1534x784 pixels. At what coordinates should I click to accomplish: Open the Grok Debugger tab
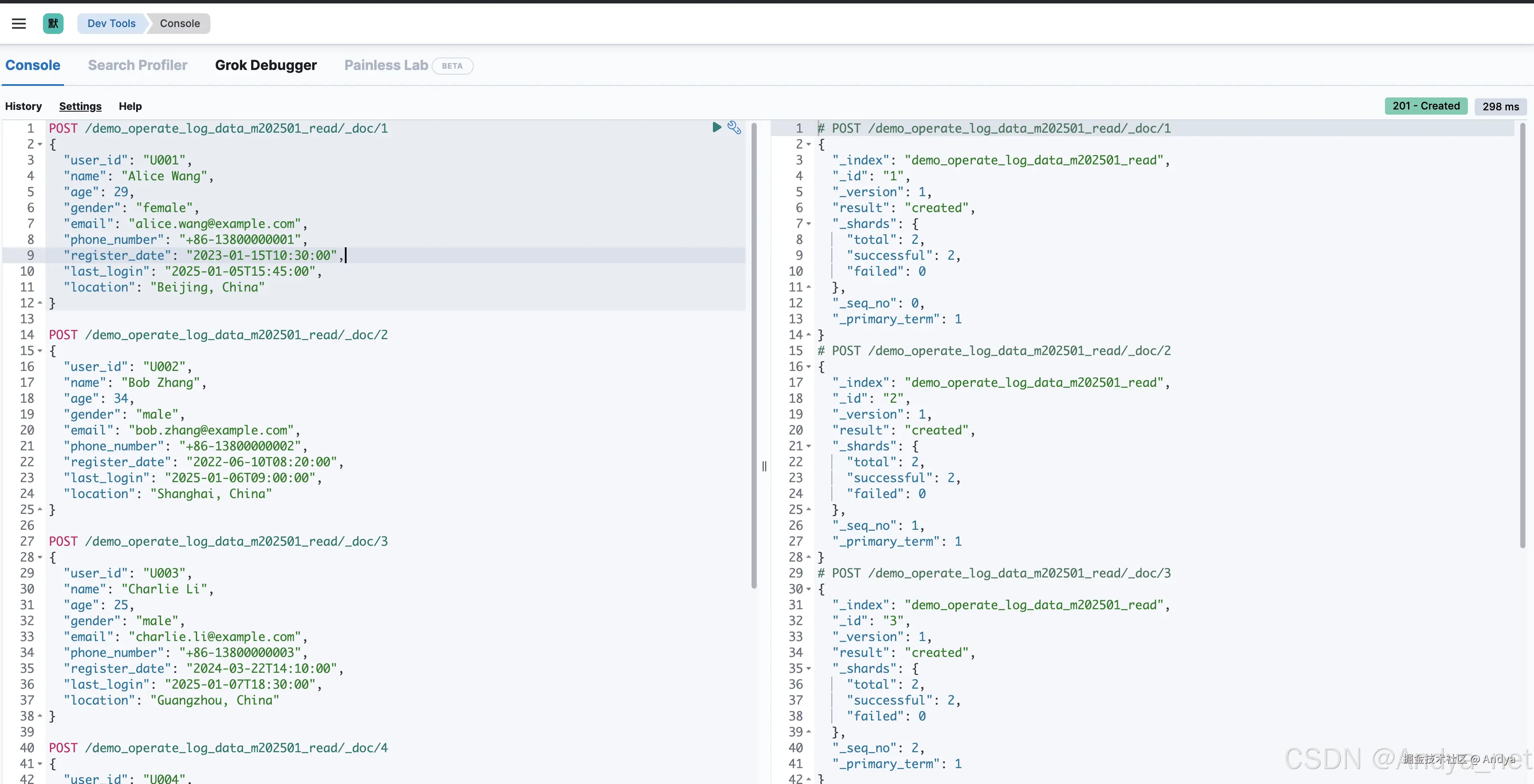(x=265, y=66)
